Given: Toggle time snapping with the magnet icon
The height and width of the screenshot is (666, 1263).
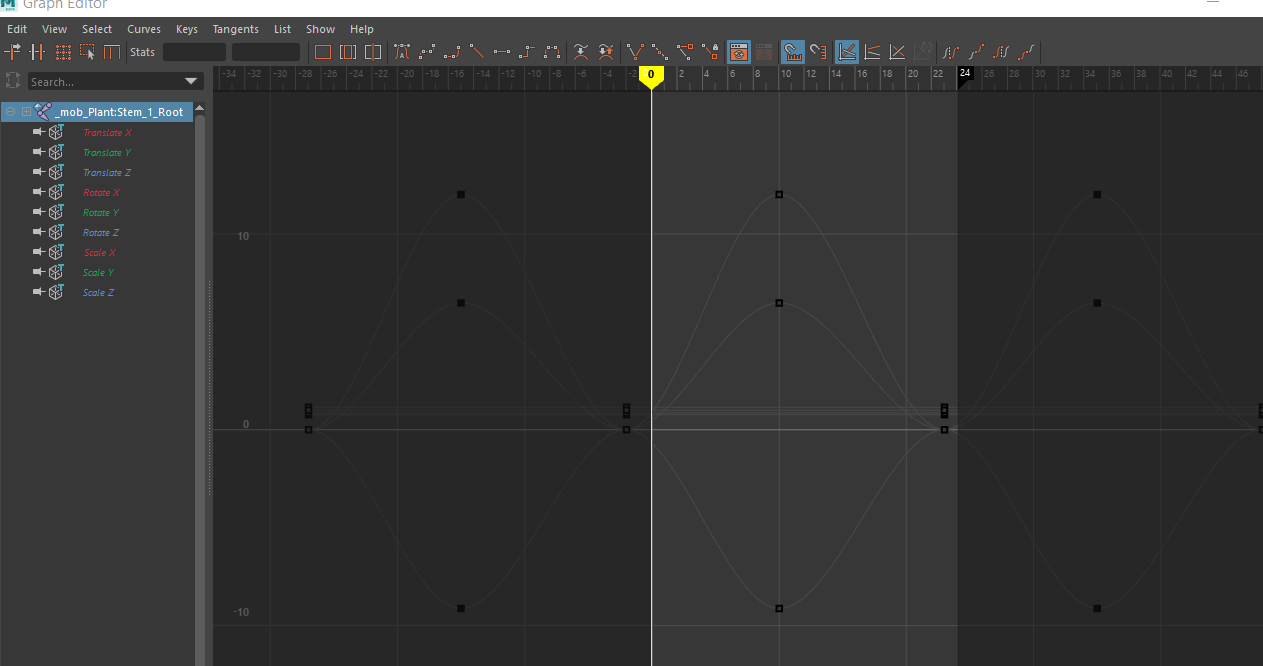Looking at the screenshot, I should [x=791, y=51].
